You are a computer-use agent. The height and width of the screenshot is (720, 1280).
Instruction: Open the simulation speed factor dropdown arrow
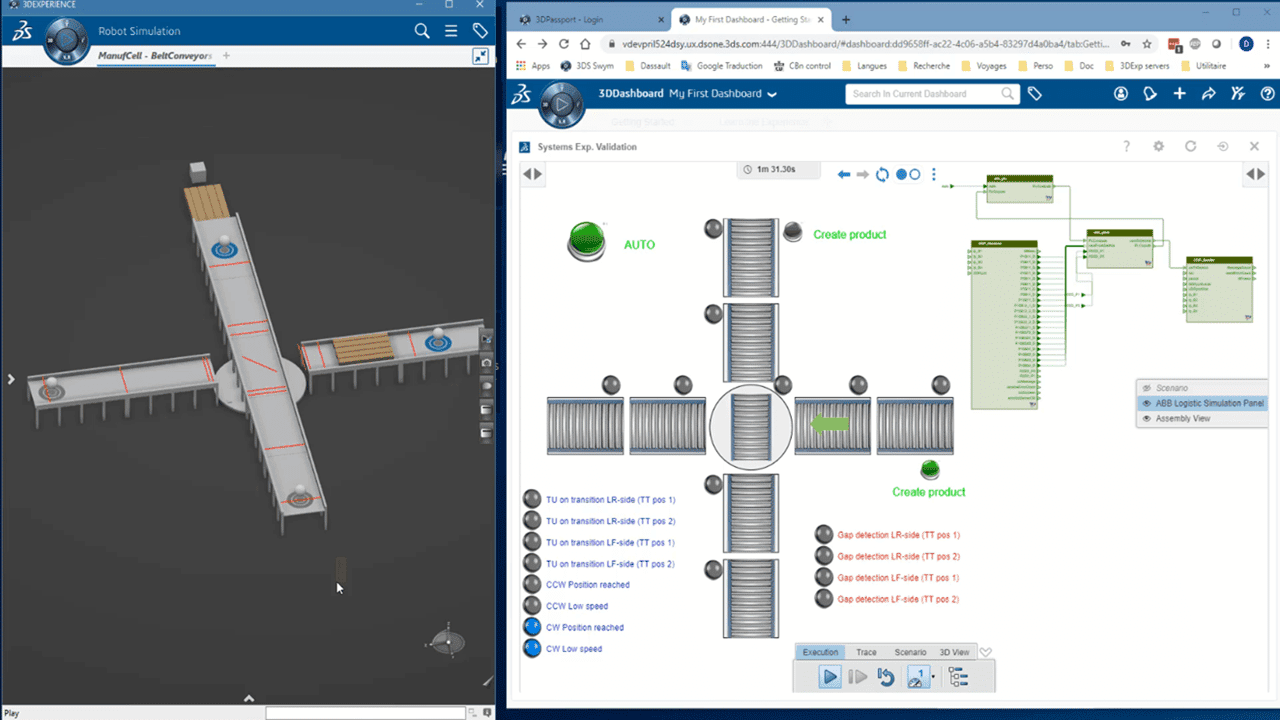click(934, 677)
